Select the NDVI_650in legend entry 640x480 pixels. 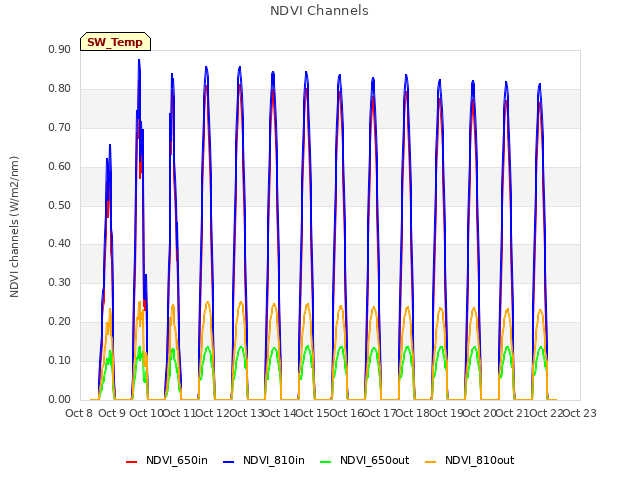pos(167,460)
